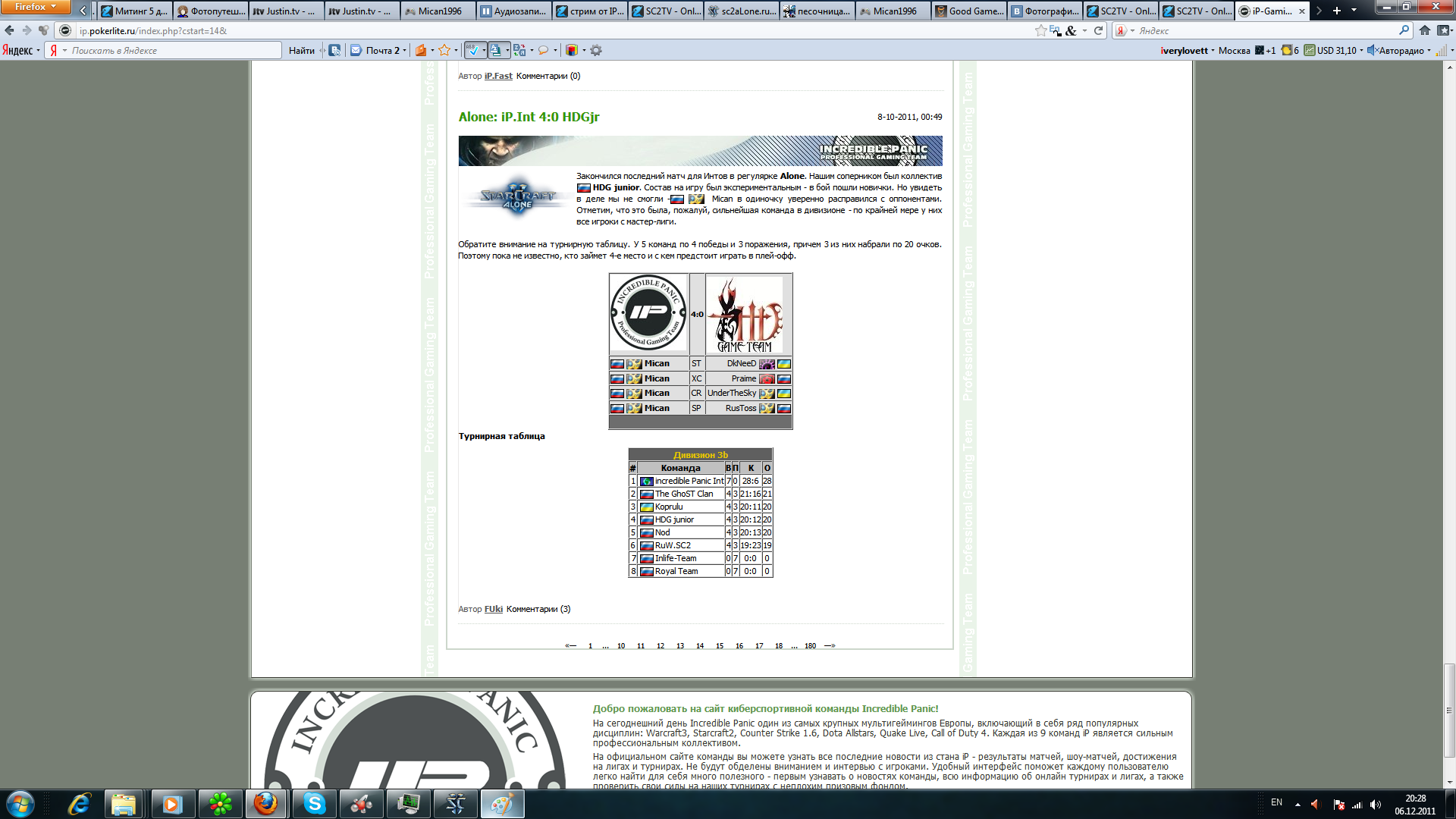This screenshot has width=1456, height=819.
Task: Open a new tab with the plus button
Action: 1336,11
